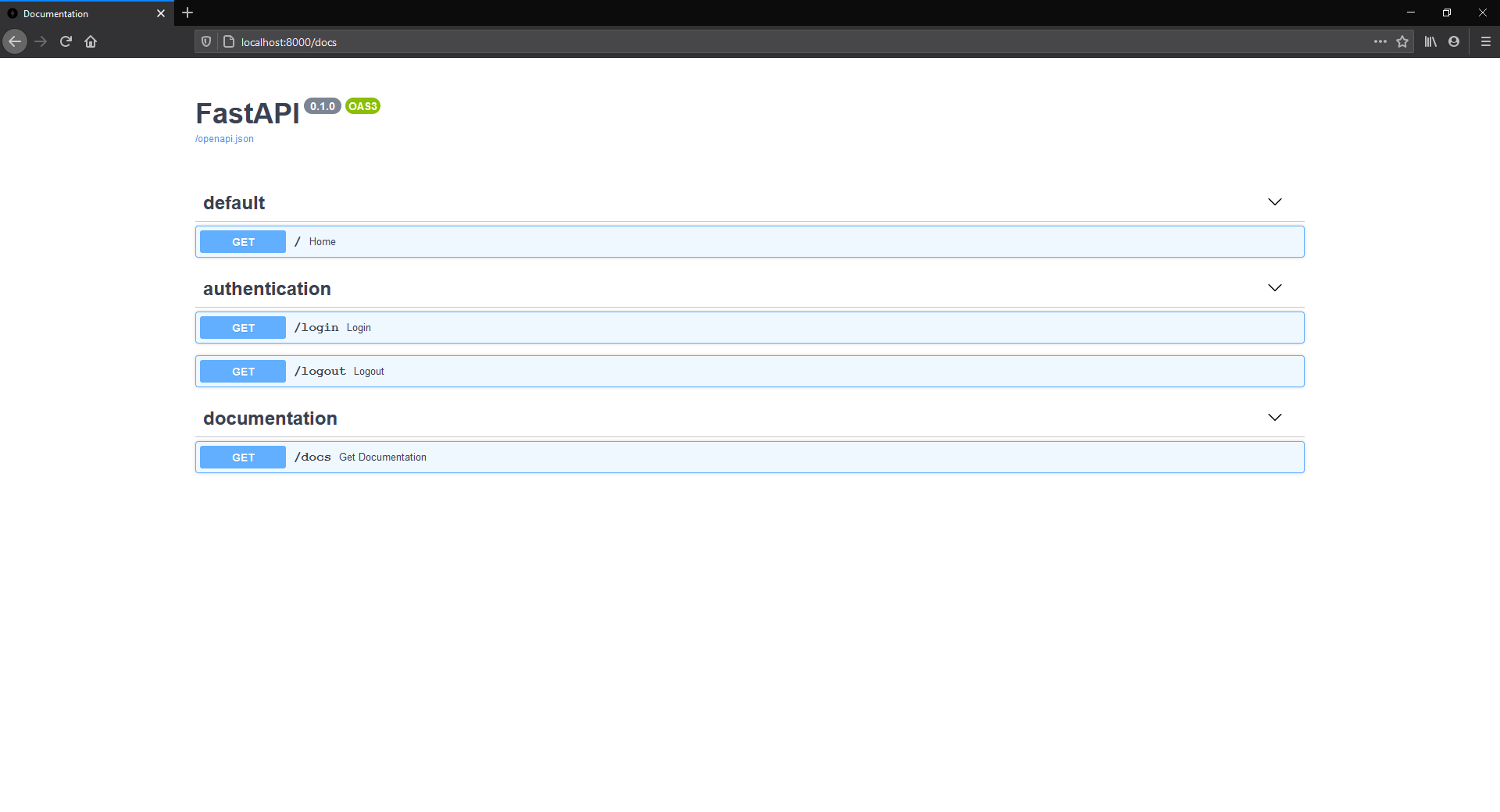Click the documentation section heading

270,418
